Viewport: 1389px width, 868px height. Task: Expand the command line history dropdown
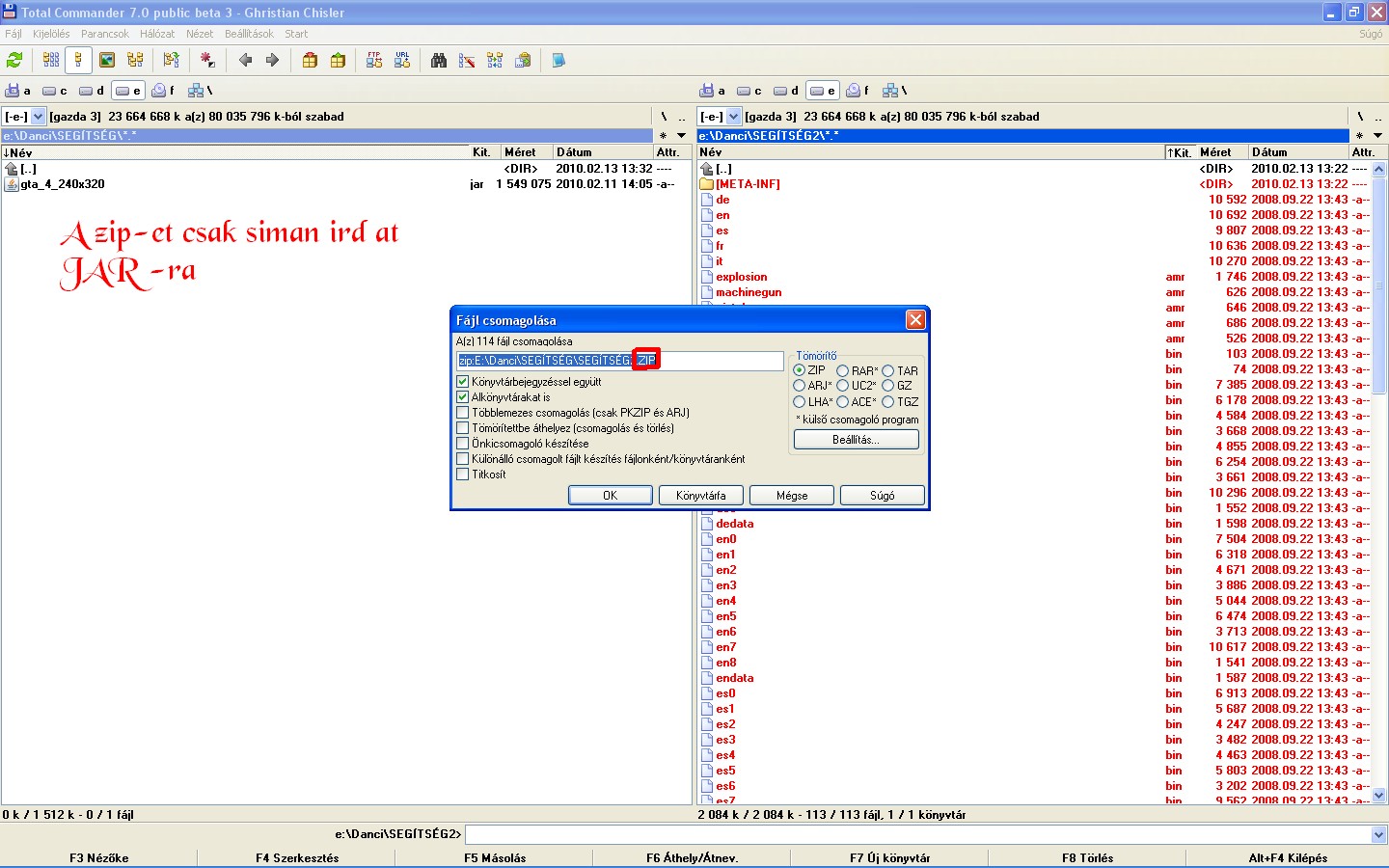(1378, 834)
